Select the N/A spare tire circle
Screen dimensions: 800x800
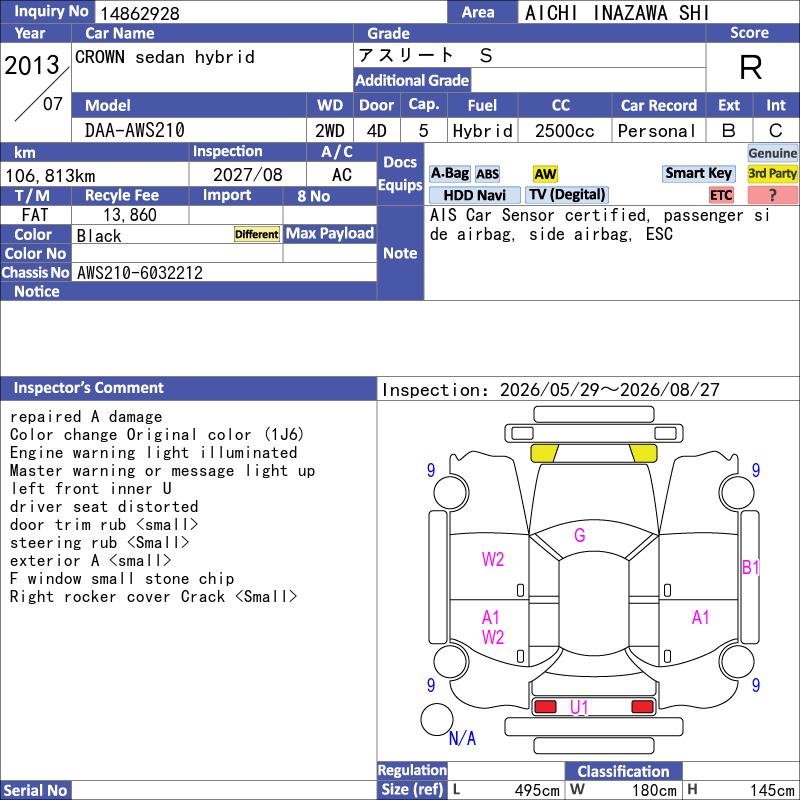[x=437, y=719]
